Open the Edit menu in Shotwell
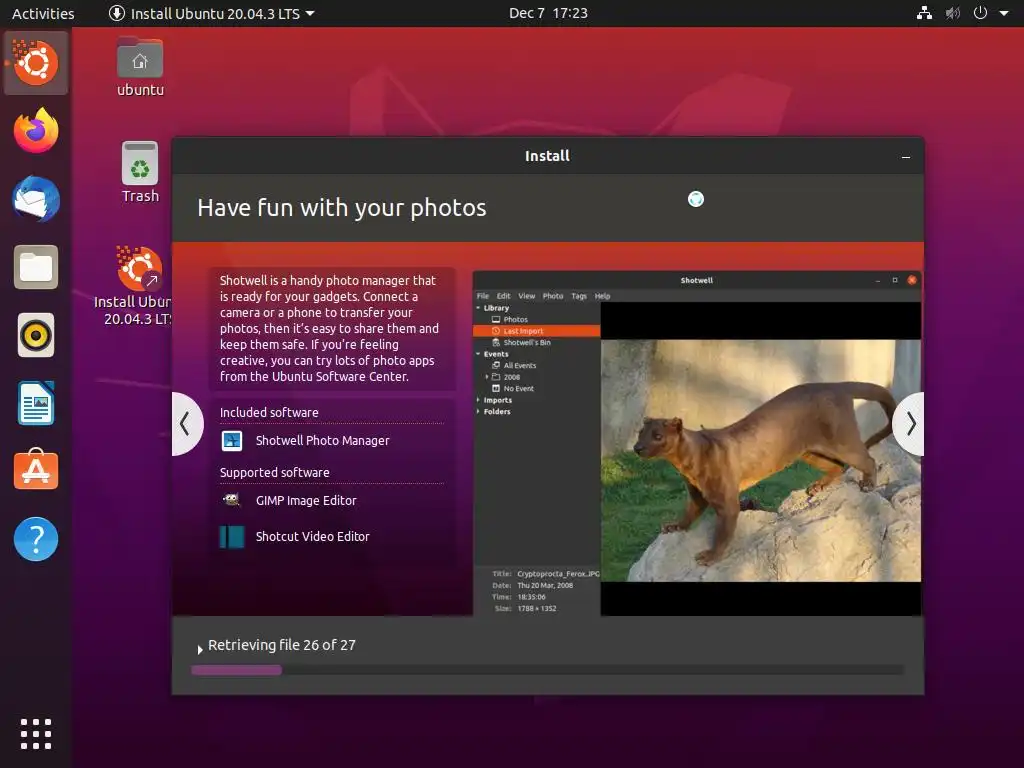The height and width of the screenshot is (768, 1024). 504,296
